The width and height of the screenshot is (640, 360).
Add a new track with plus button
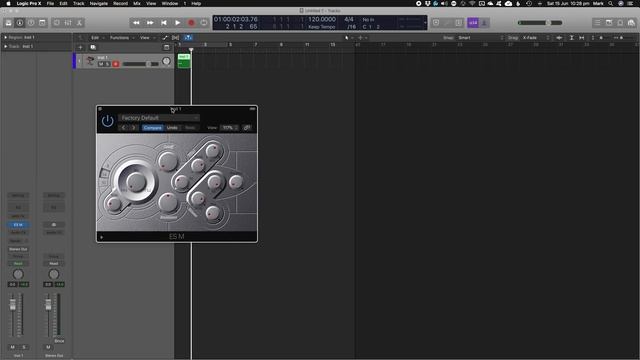coord(80,47)
